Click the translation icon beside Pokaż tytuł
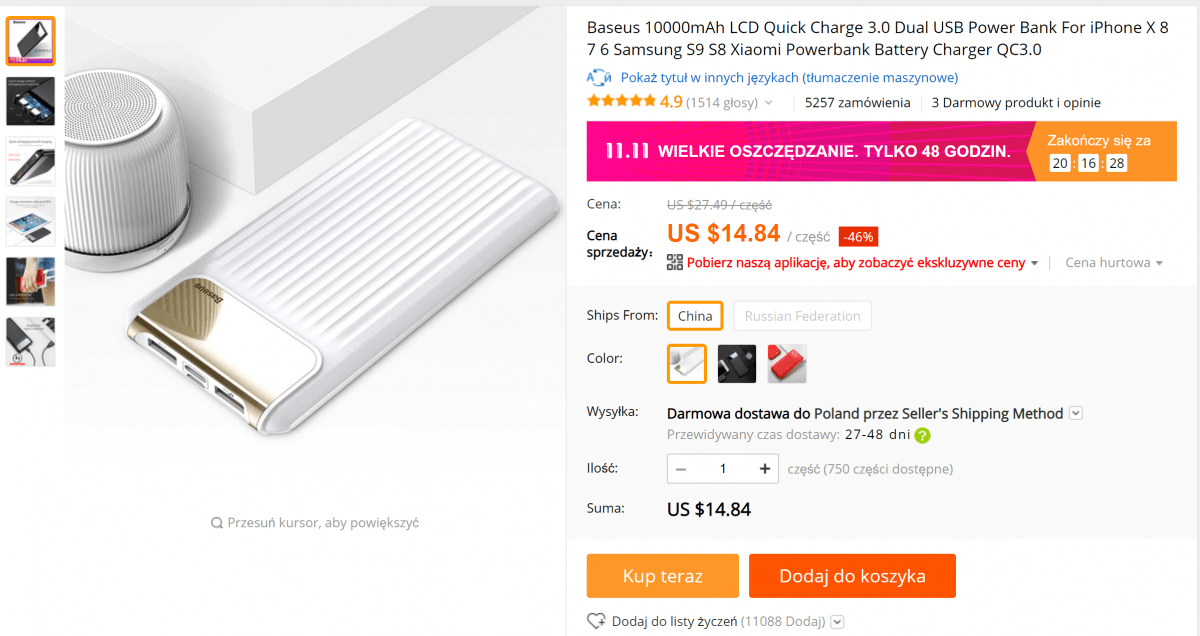 [599, 78]
